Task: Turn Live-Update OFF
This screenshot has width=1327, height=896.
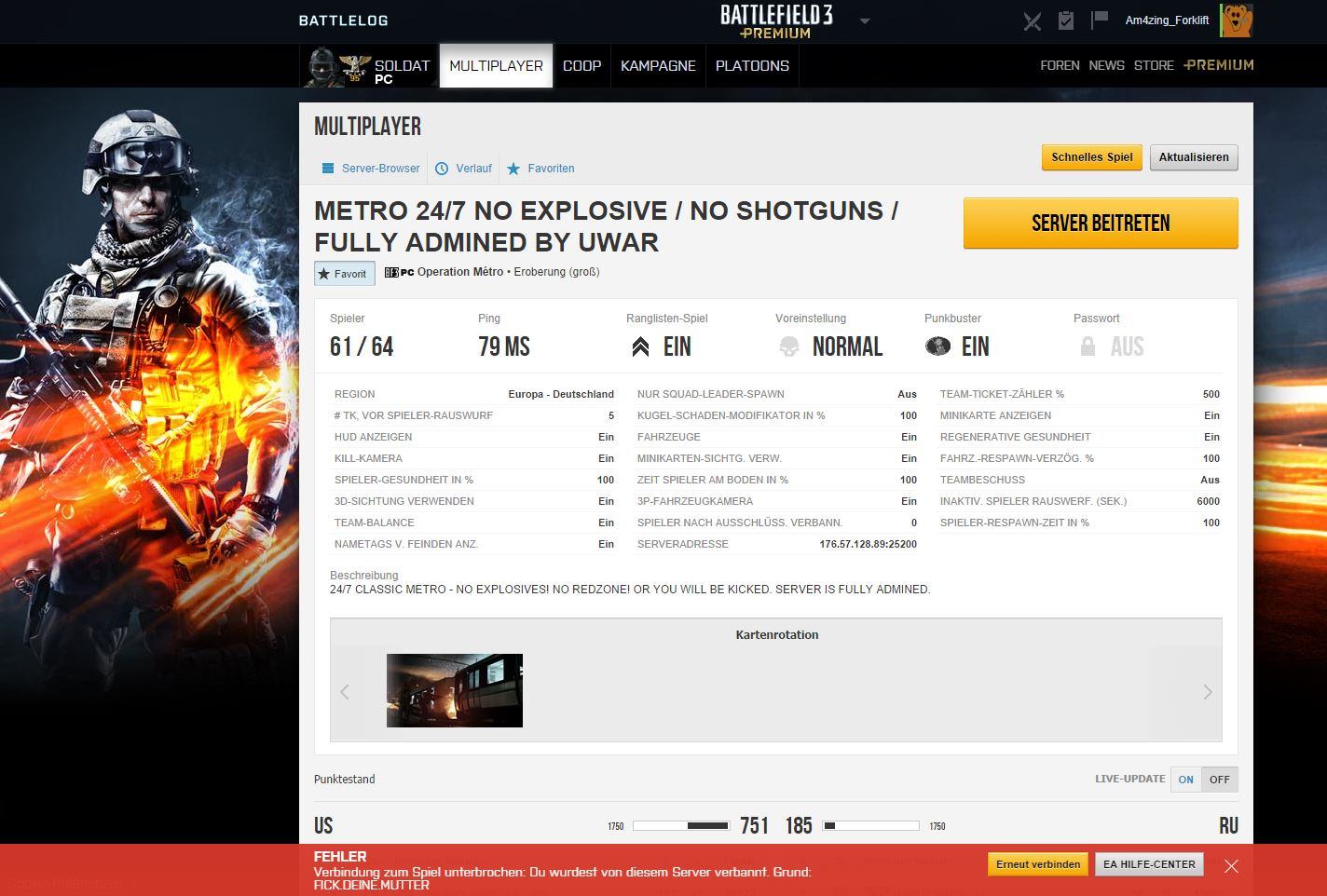Action: pyautogui.click(x=1219, y=780)
